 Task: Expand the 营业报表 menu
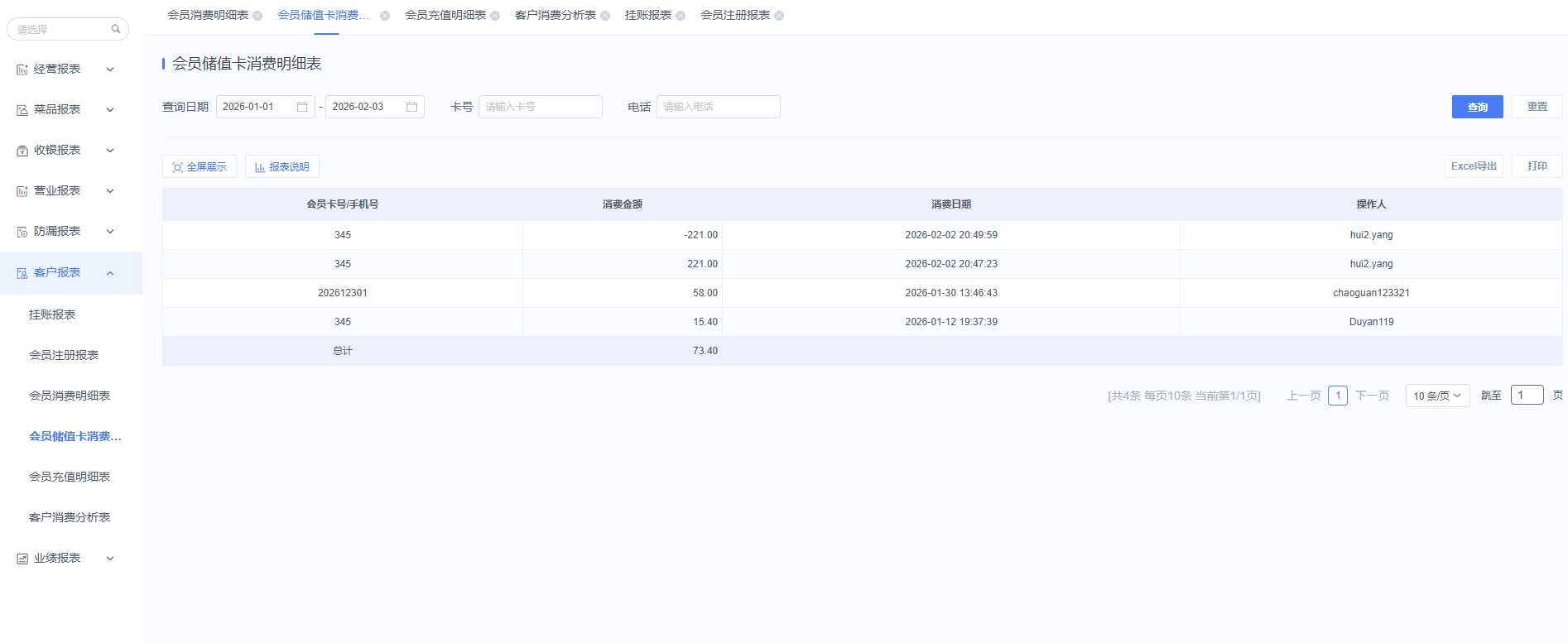coord(110,191)
